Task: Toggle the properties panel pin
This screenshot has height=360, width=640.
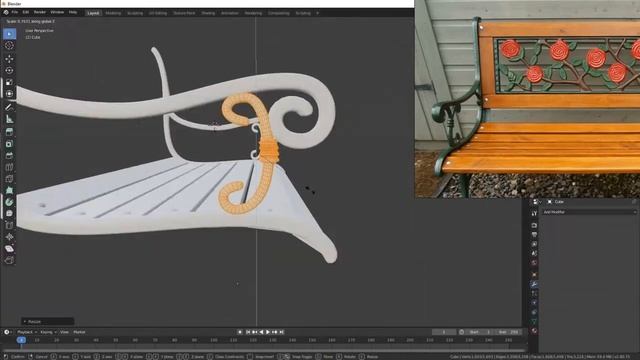Action: 634,202
